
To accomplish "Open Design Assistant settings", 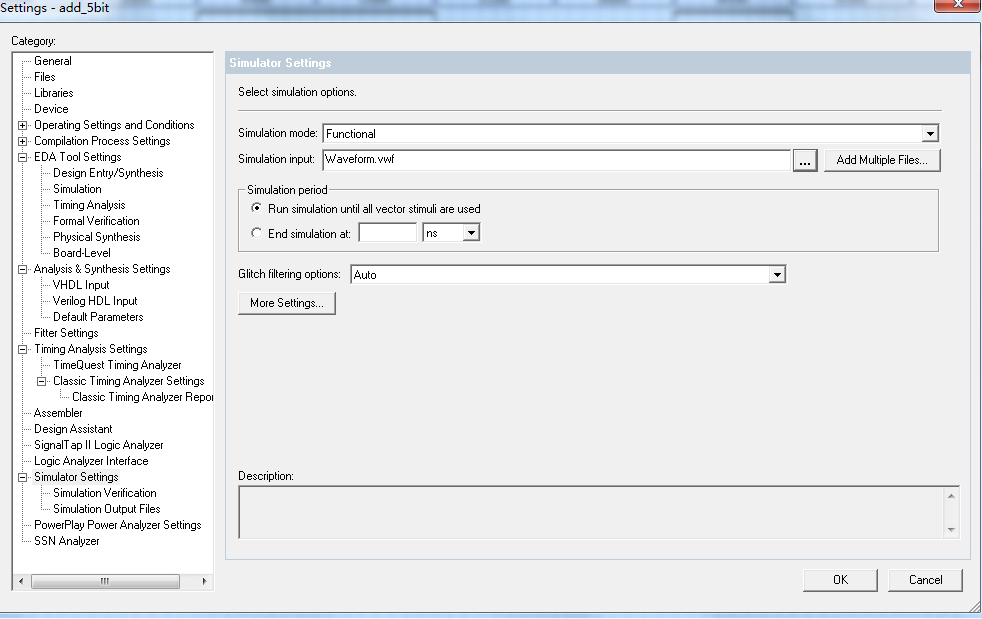I will pyautogui.click(x=73, y=429).
